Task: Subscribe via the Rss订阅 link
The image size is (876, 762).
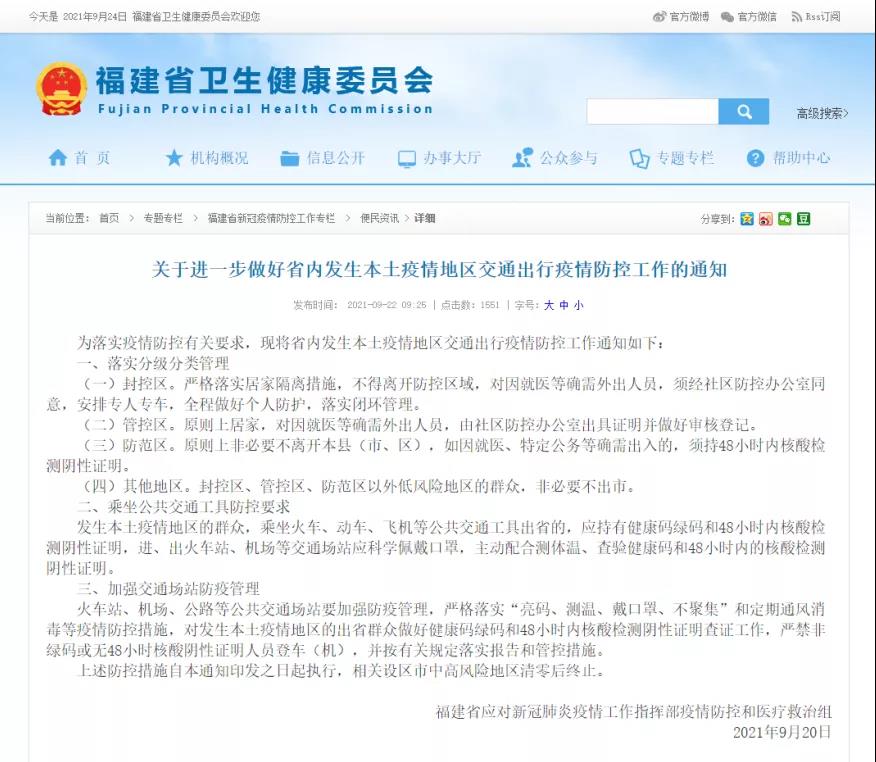Action: [816, 17]
